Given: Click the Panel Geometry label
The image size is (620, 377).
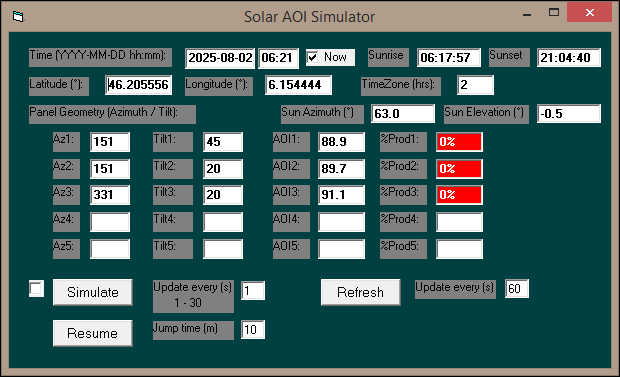Looking at the screenshot, I should pos(112,114).
